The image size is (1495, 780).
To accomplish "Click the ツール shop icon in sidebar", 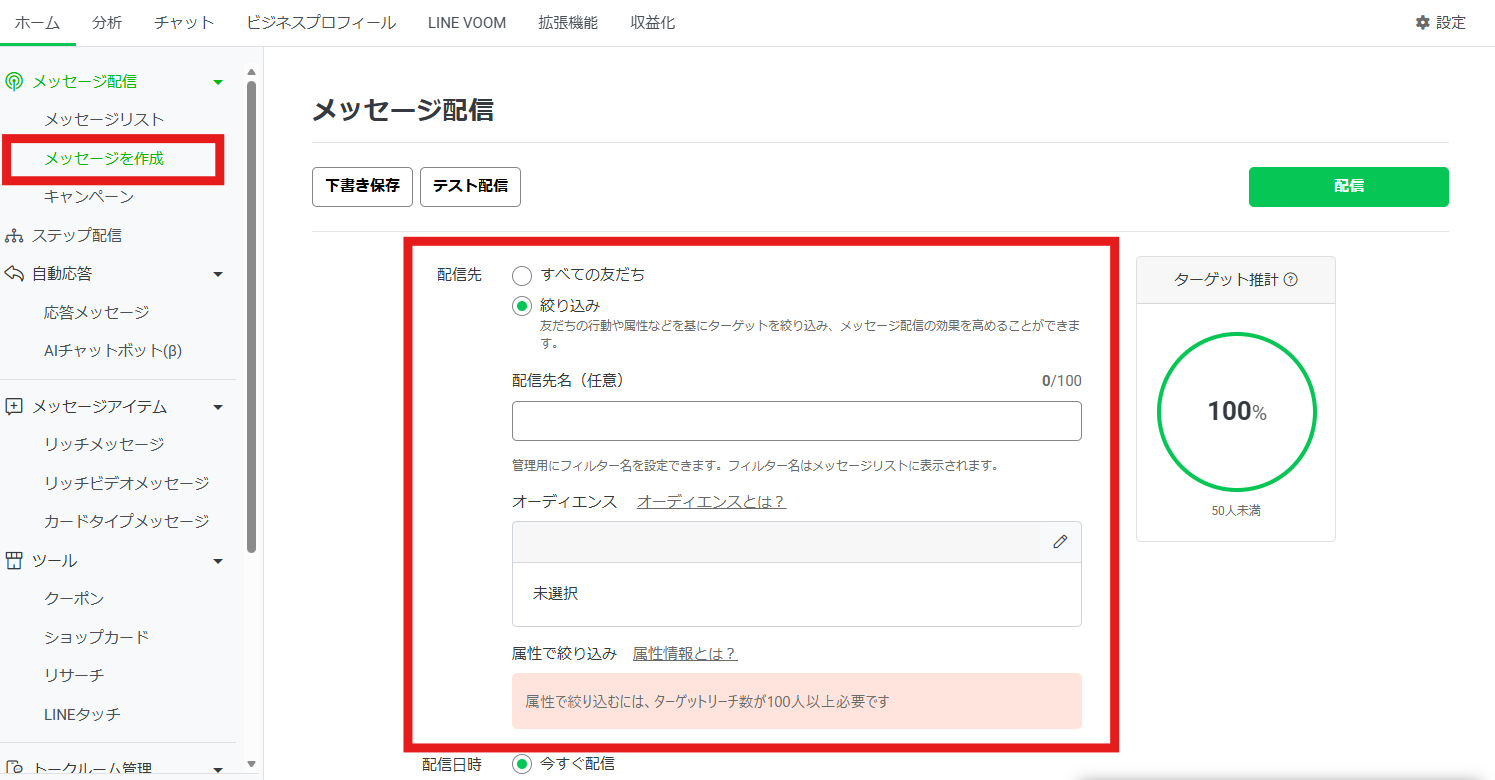I will 14,561.
